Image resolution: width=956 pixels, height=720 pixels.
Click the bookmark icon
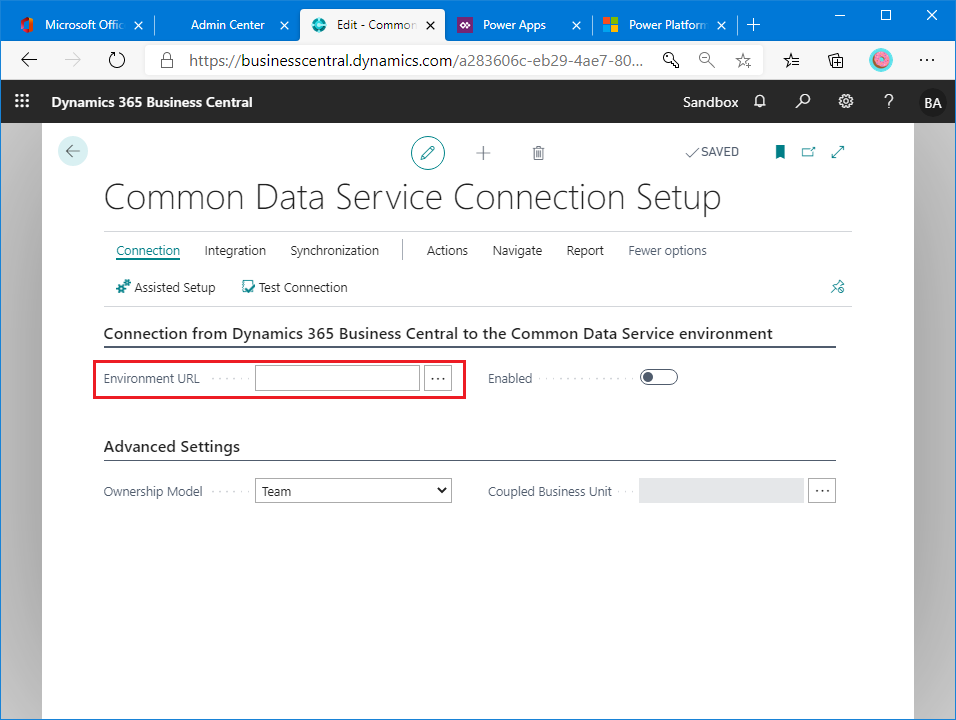pos(780,152)
